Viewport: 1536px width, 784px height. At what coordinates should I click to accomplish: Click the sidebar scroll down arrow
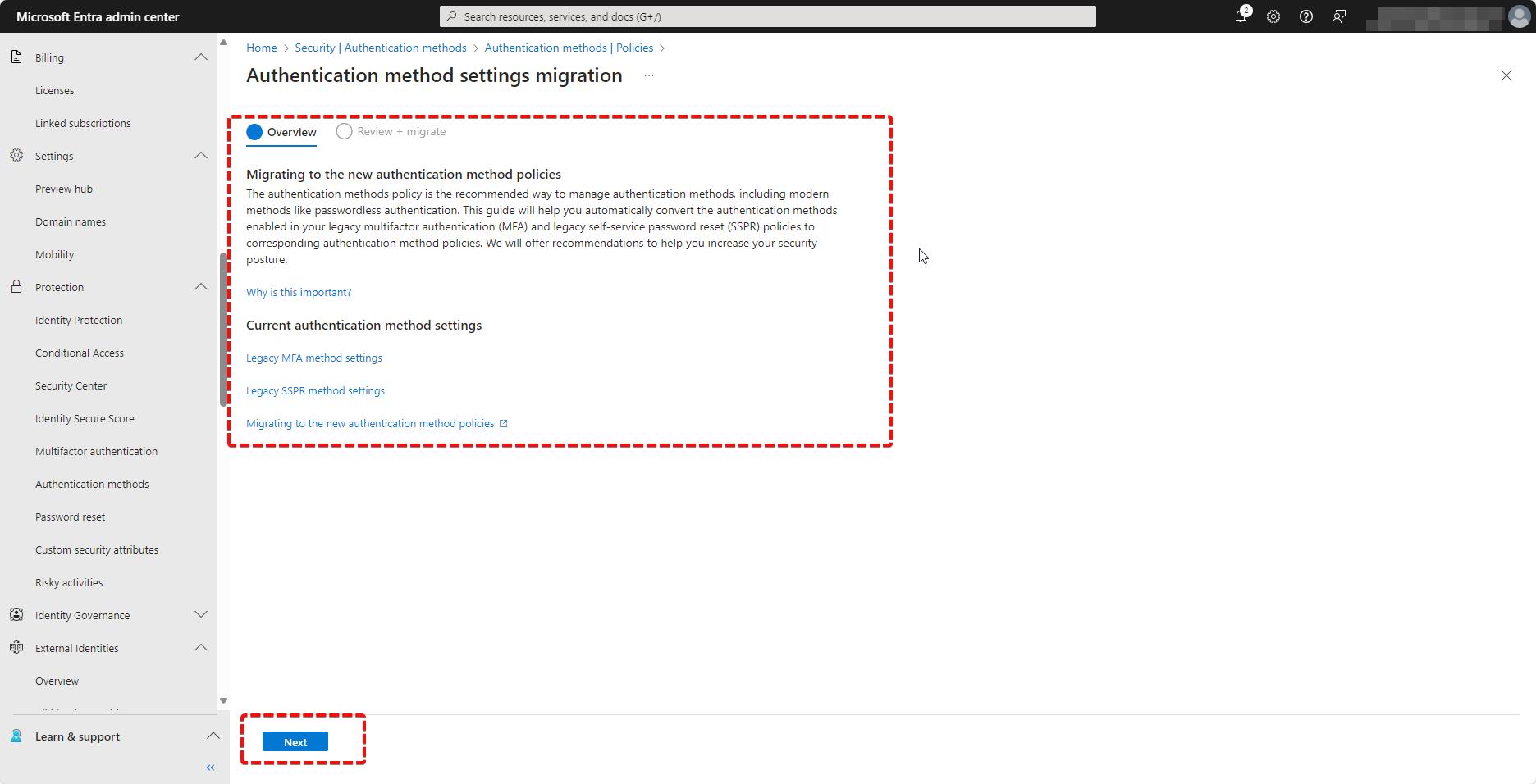(x=223, y=701)
